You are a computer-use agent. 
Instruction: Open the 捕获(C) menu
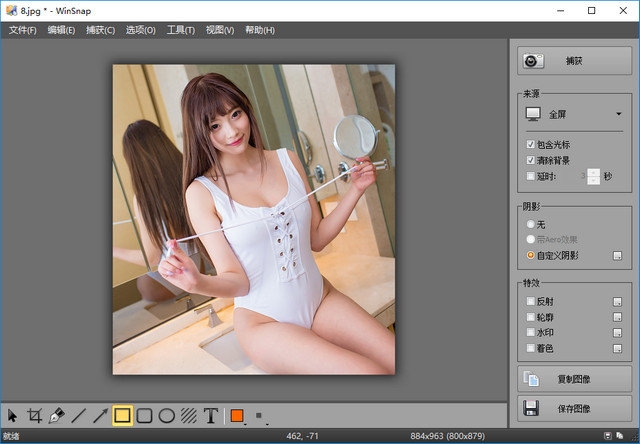click(x=100, y=30)
